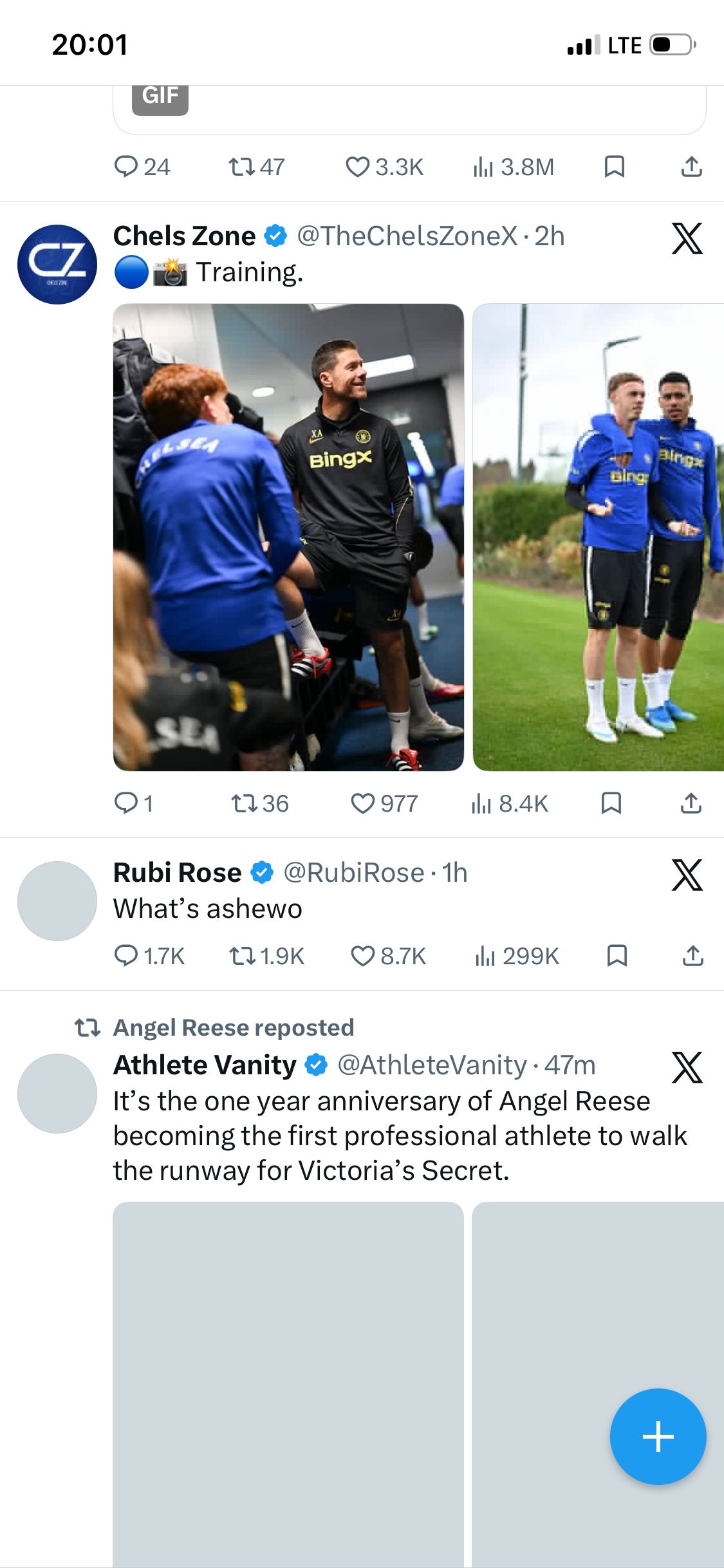The height and width of the screenshot is (1568, 724).
Task: Share the Chels Zone Training post
Action: click(x=691, y=803)
